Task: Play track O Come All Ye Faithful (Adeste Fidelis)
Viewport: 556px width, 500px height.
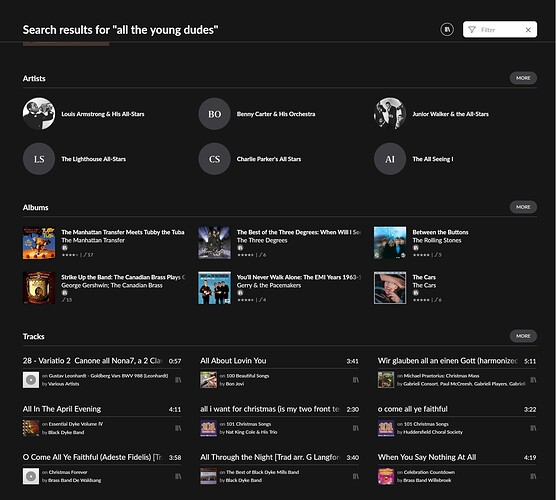Action: pyautogui.click(x=92, y=457)
